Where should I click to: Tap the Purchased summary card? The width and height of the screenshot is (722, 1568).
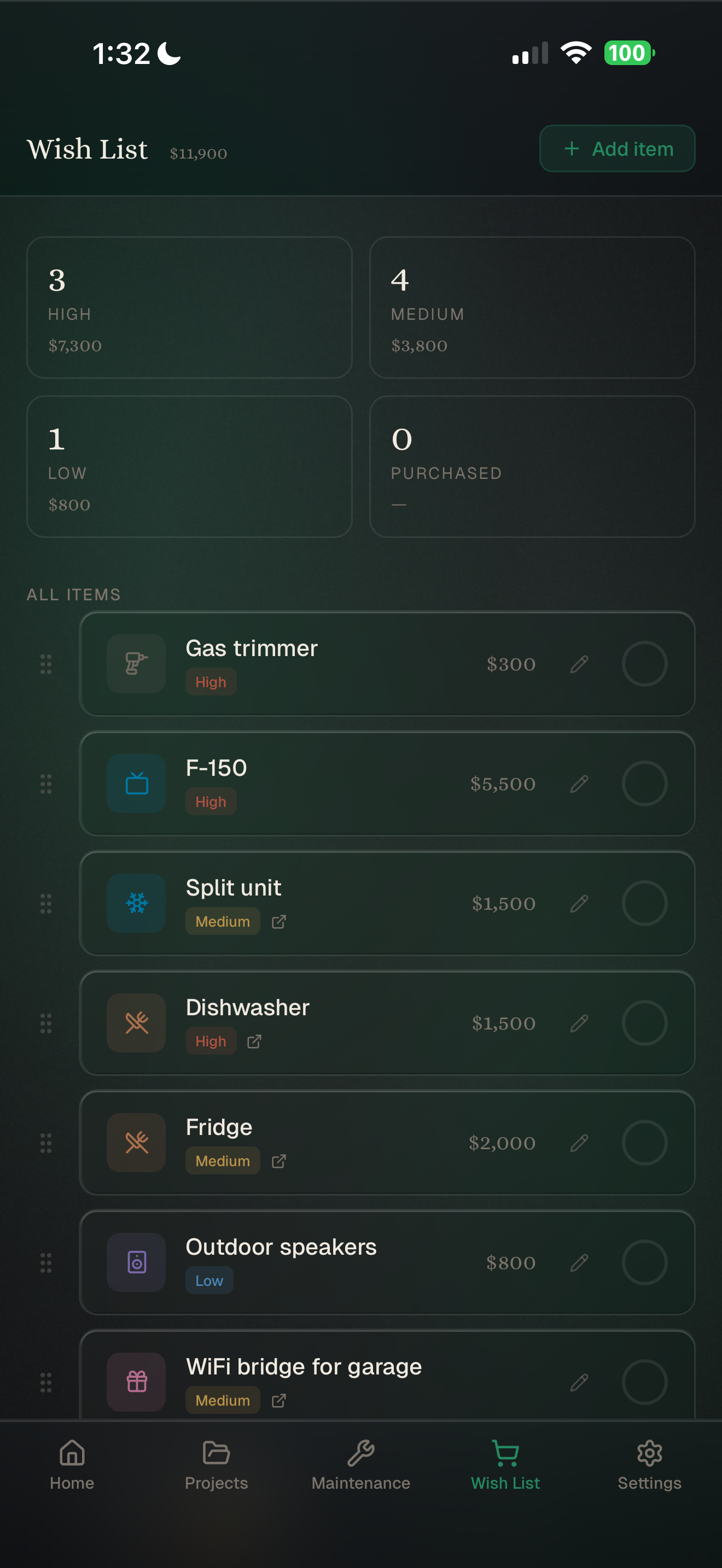tap(532, 466)
